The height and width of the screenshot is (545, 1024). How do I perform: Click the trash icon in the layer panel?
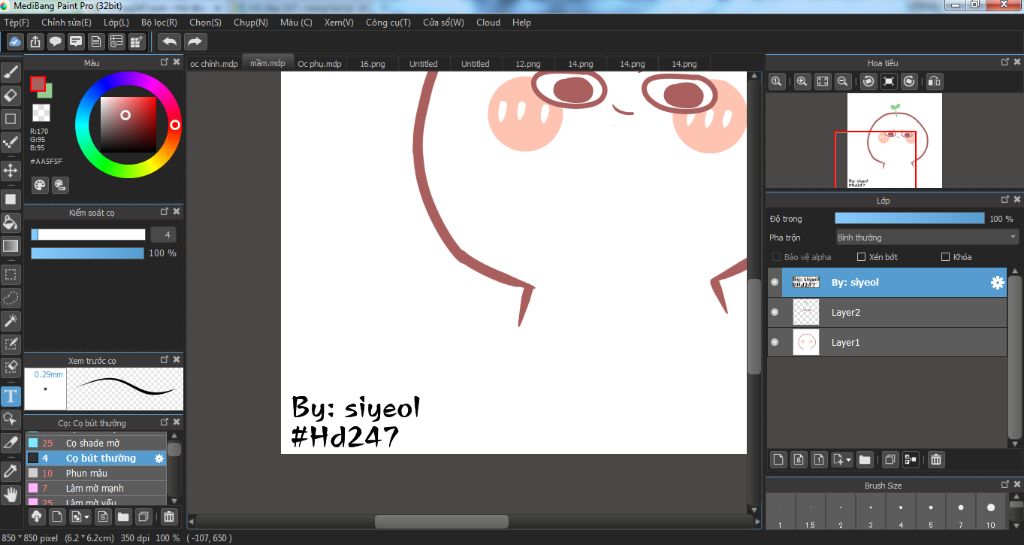(x=936, y=460)
